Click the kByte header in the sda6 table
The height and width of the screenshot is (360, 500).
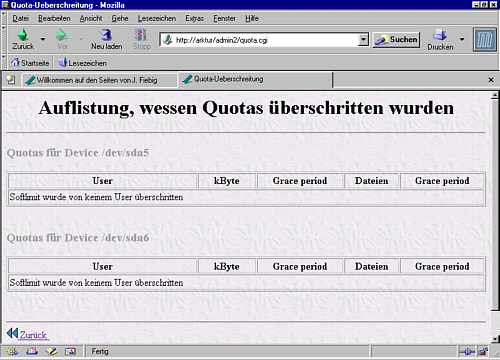(227, 266)
